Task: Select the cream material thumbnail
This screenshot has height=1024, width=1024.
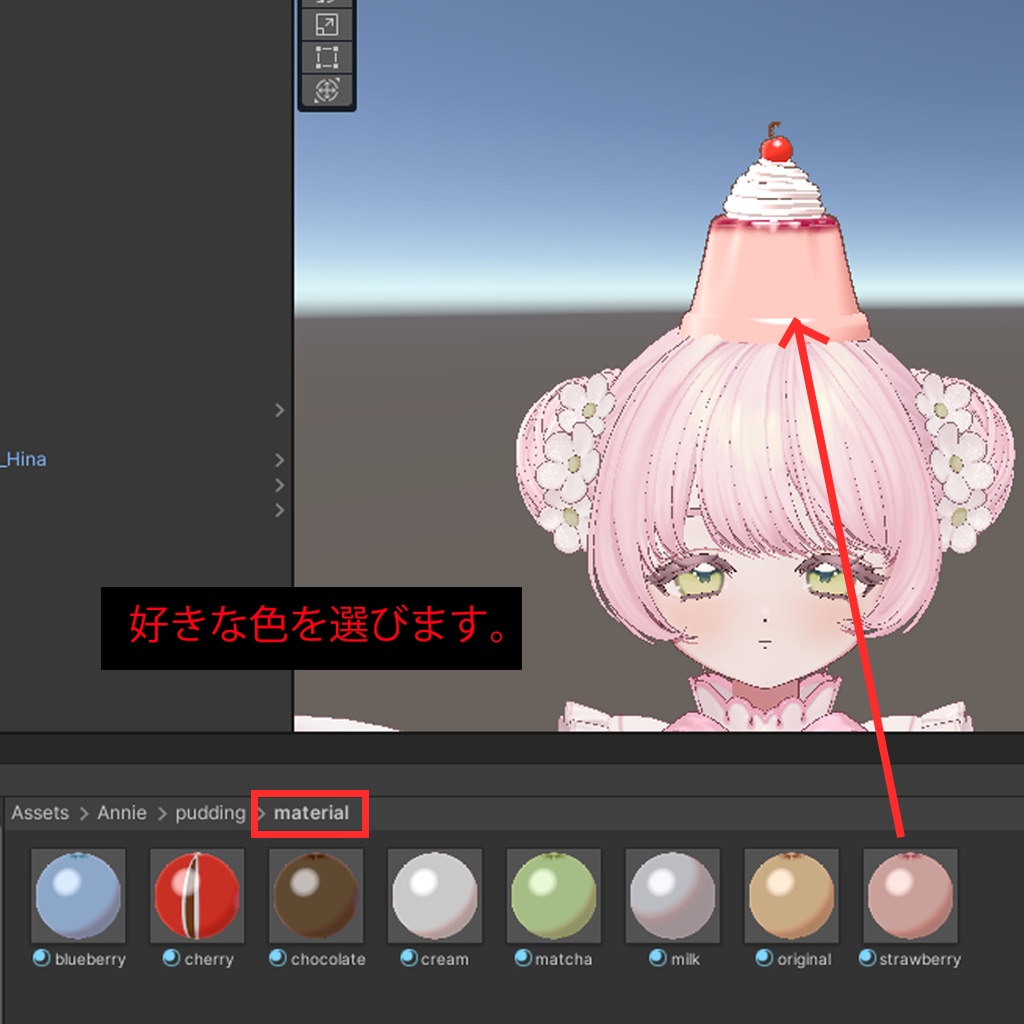Action: (435, 897)
